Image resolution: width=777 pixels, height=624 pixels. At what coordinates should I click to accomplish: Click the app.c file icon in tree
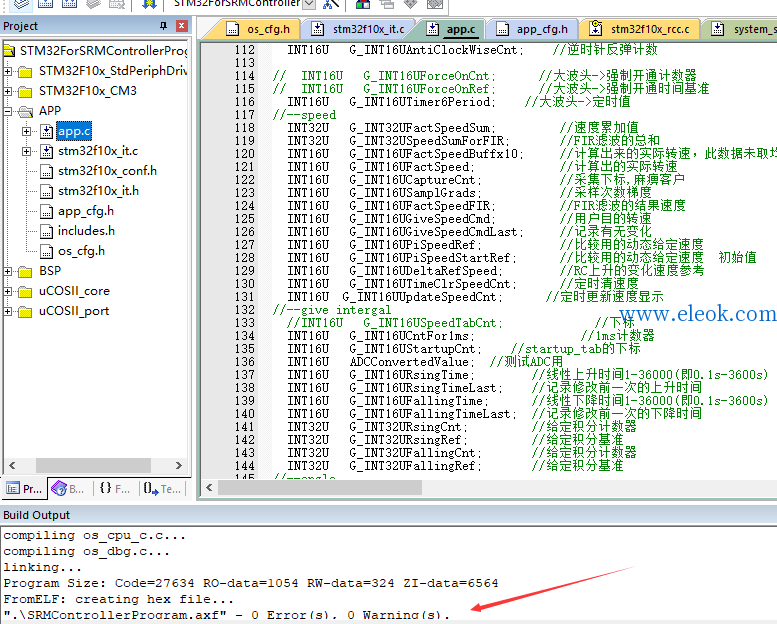coord(47,131)
